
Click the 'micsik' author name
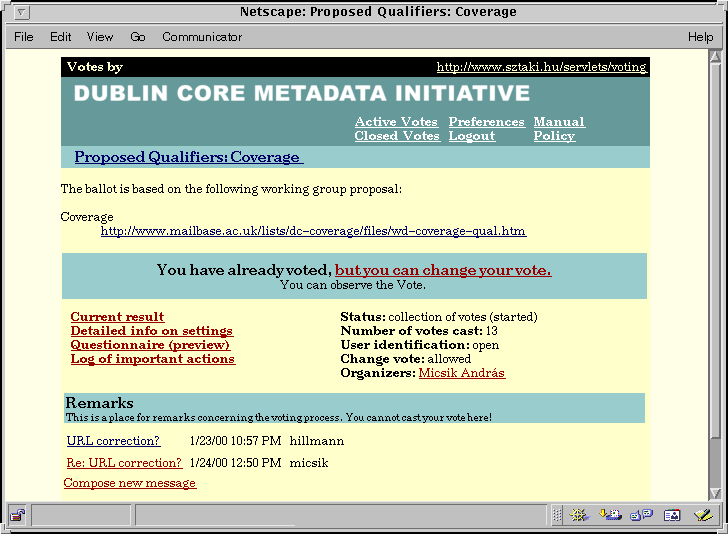point(309,463)
